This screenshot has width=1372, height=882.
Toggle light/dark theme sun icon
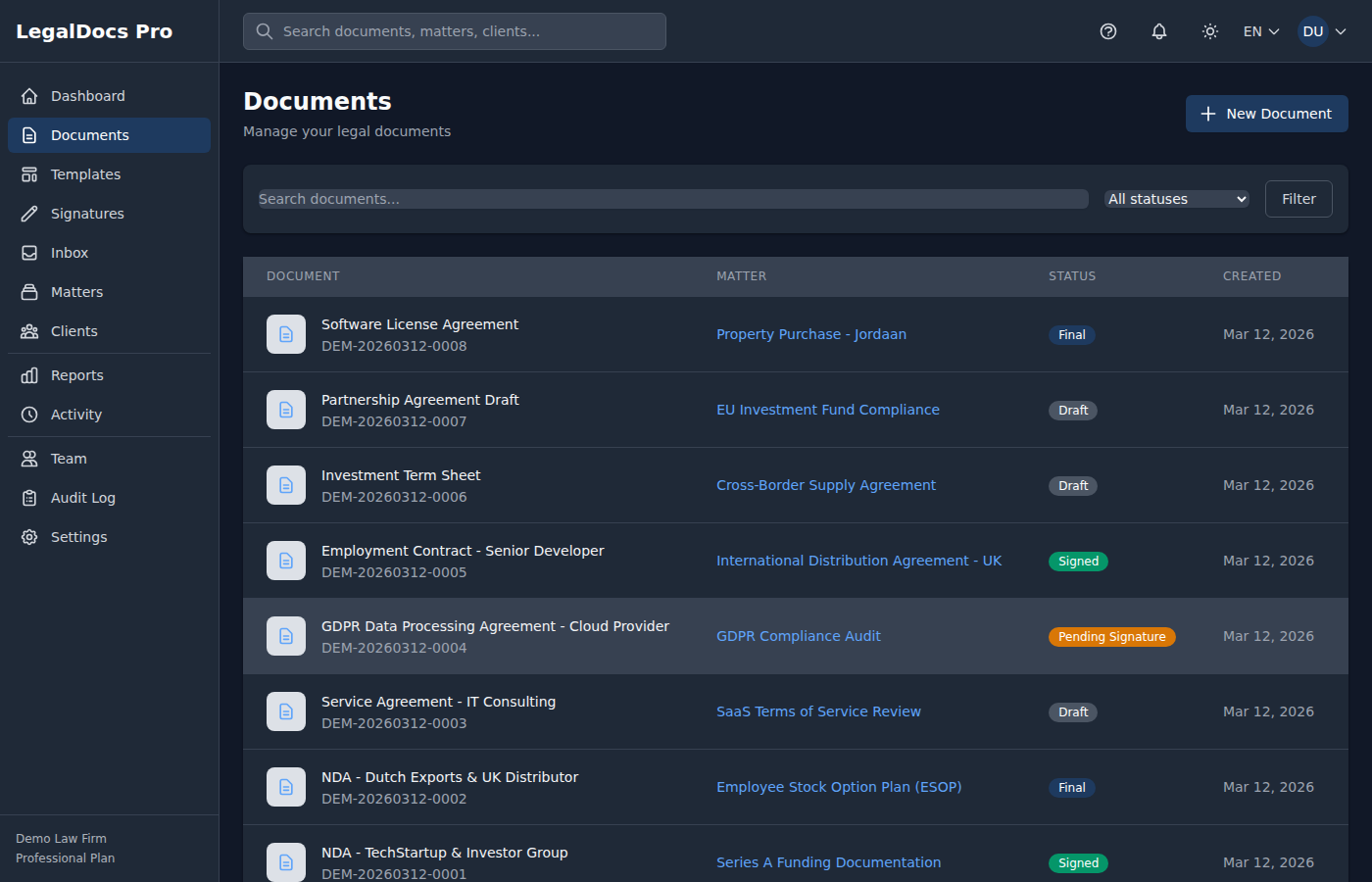click(1210, 31)
